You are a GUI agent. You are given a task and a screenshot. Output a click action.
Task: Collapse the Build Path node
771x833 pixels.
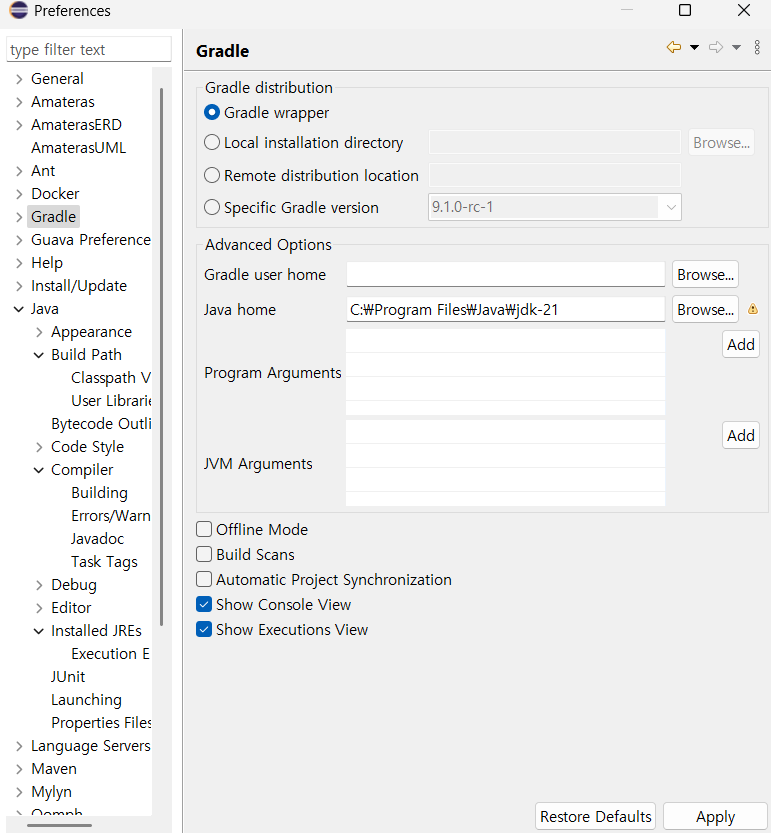pyautogui.click(x=39, y=355)
